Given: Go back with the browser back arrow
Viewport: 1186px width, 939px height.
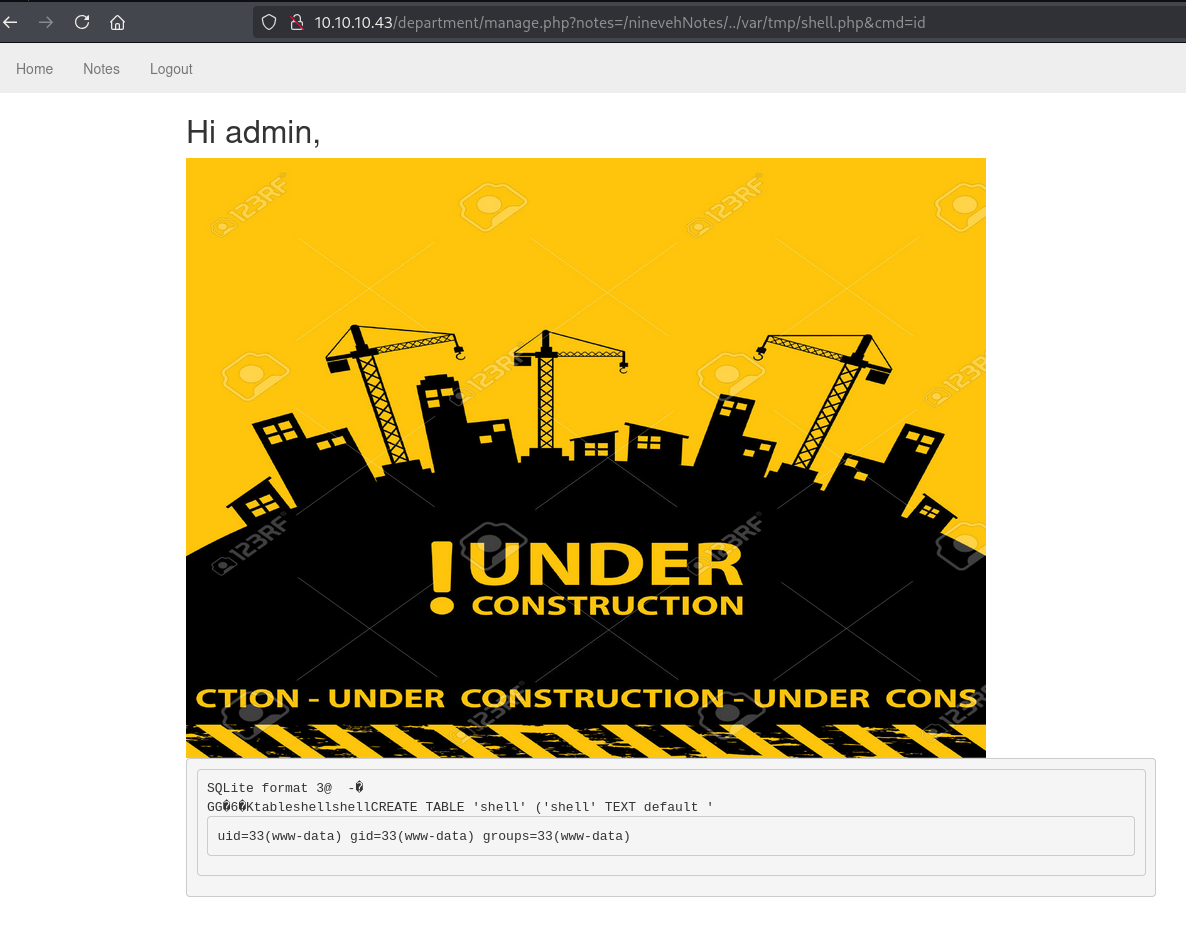Looking at the screenshot, I should point(10,23).
